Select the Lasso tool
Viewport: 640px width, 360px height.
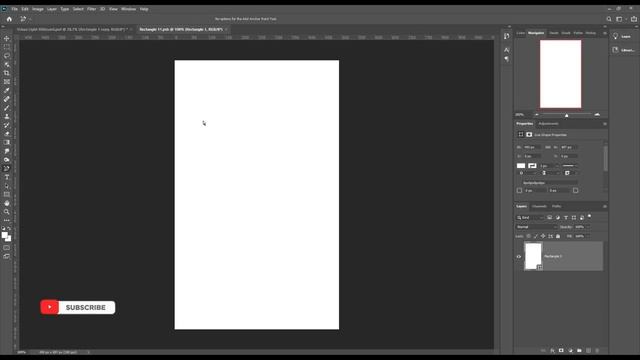coord(7,56)
